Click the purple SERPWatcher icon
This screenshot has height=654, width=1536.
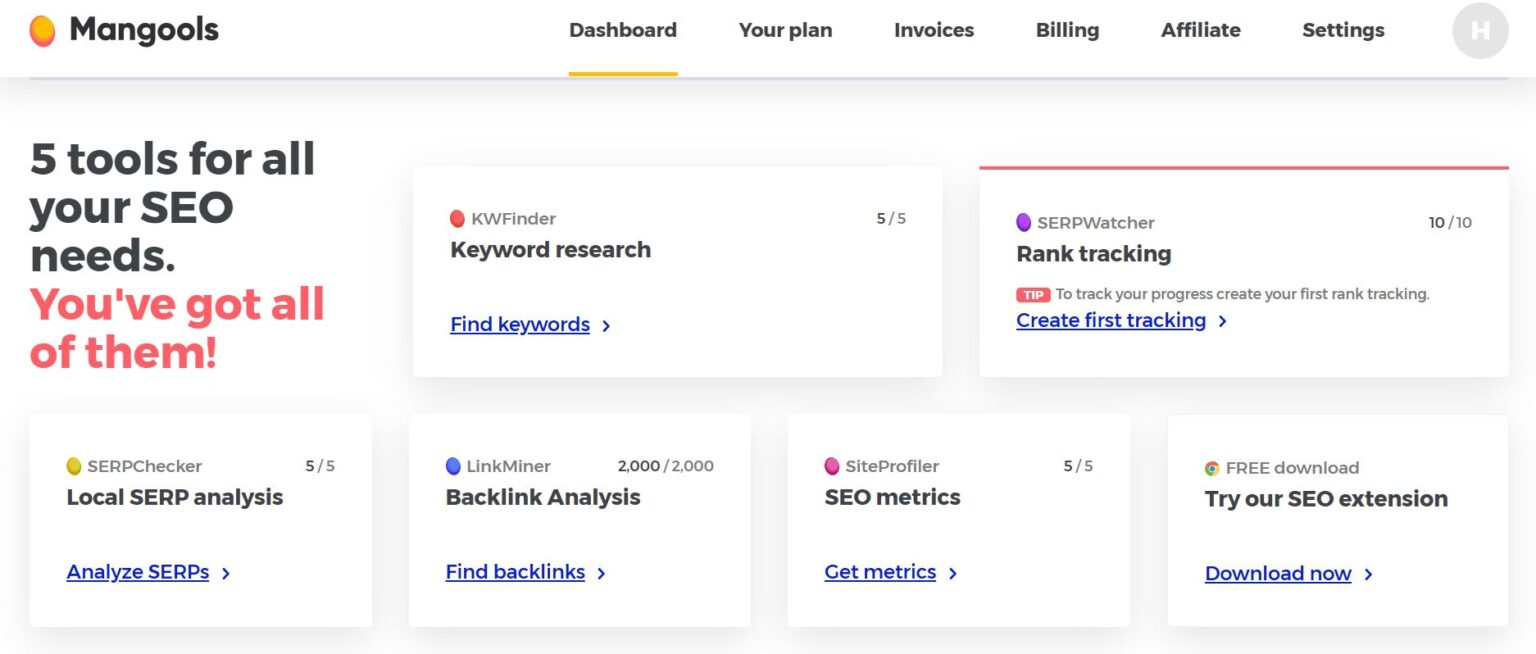(x=1024, y=222)
